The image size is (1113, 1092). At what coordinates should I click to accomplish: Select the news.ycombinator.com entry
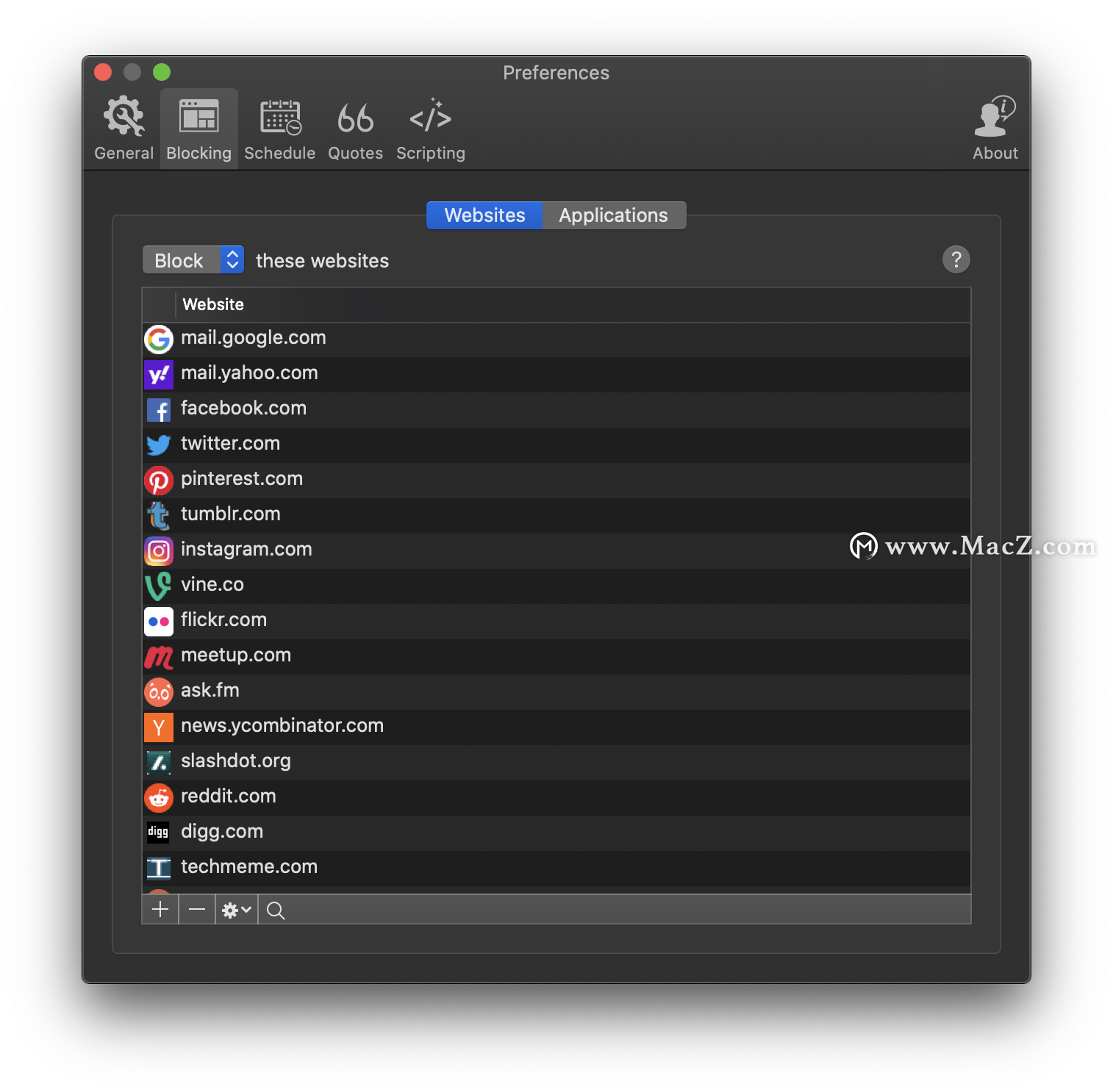(556, 727)
